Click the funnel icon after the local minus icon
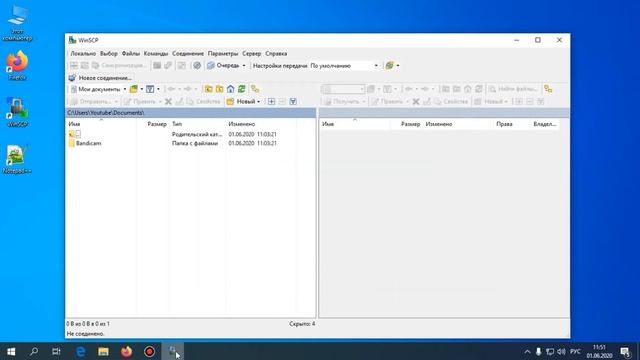Image resolution: width=640 pixels, height=360 pixels. [293, 102]
